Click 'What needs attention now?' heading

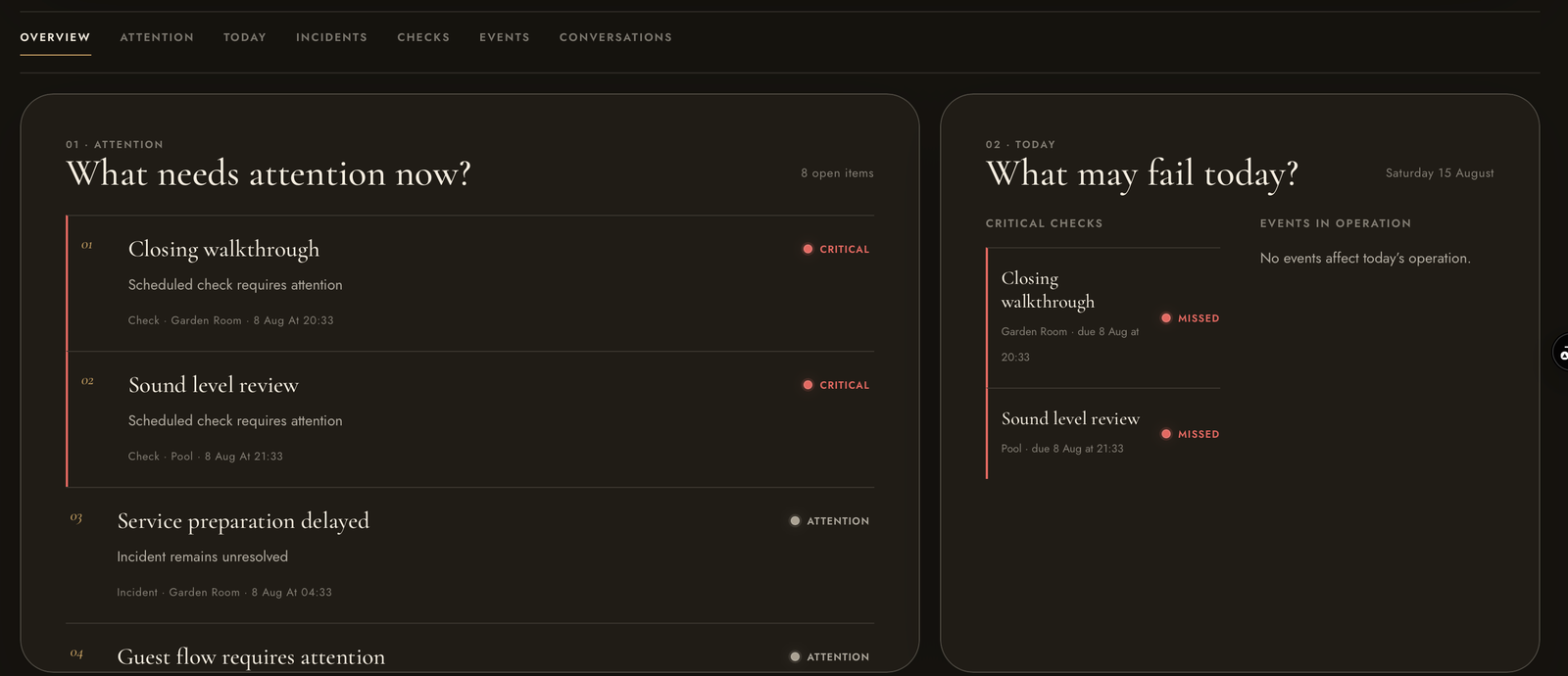coord(269,173)
